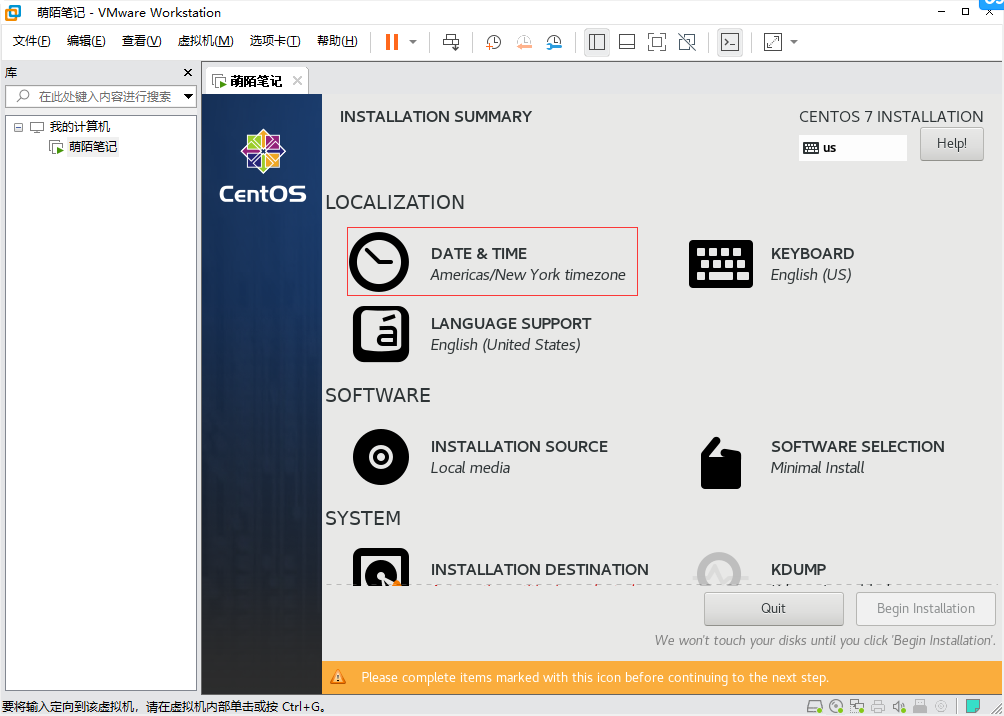This screenshot has height=716, width=1004.
Task: Open the stretch display dropdown arrow
Action: tap(794, 42)
